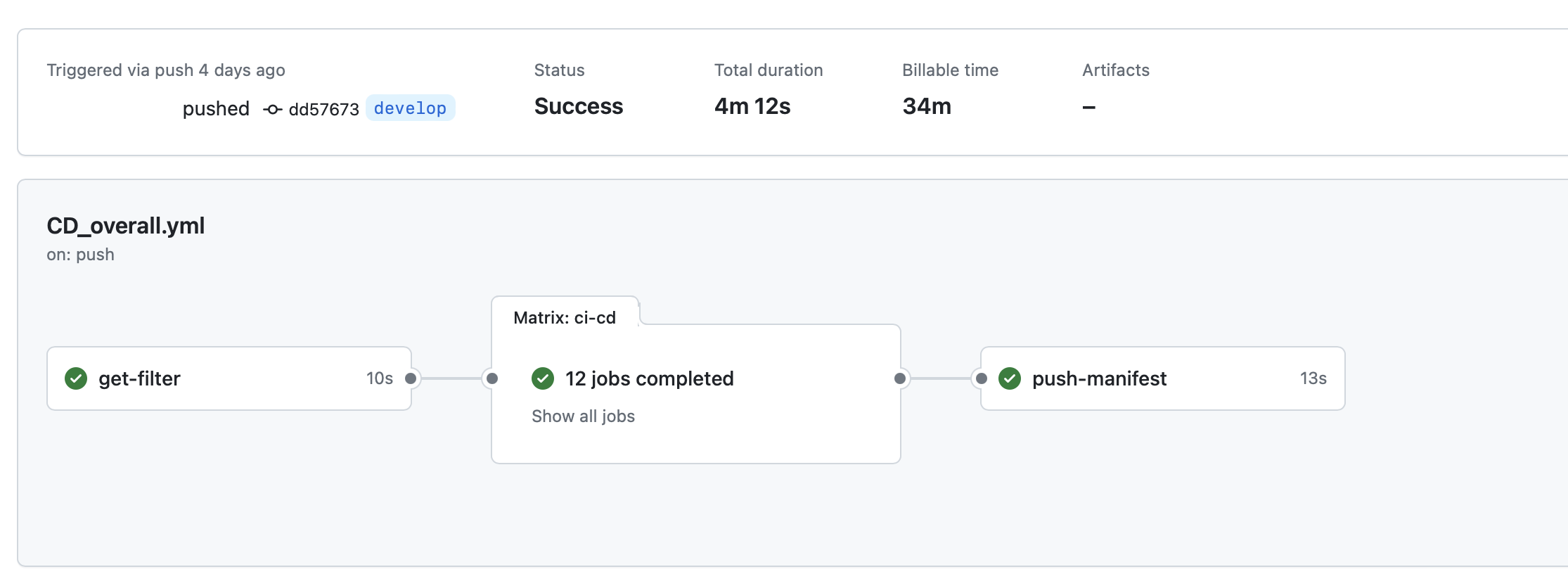Viewport: 1568px width, 574px height.
Task: Click the matrix box's right connector dot
Action: (x=900, y=378)
